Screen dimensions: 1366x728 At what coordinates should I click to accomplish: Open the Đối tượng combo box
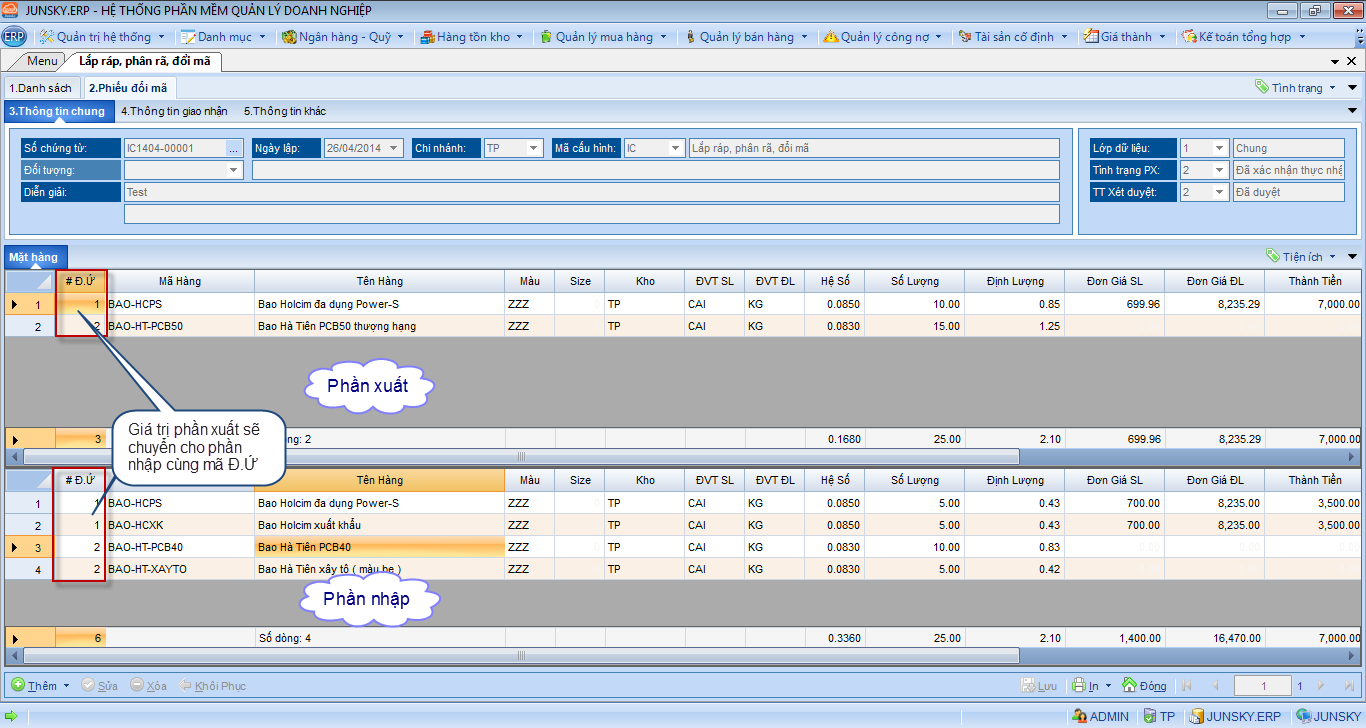pyautogui.click(x=234, y=170)
